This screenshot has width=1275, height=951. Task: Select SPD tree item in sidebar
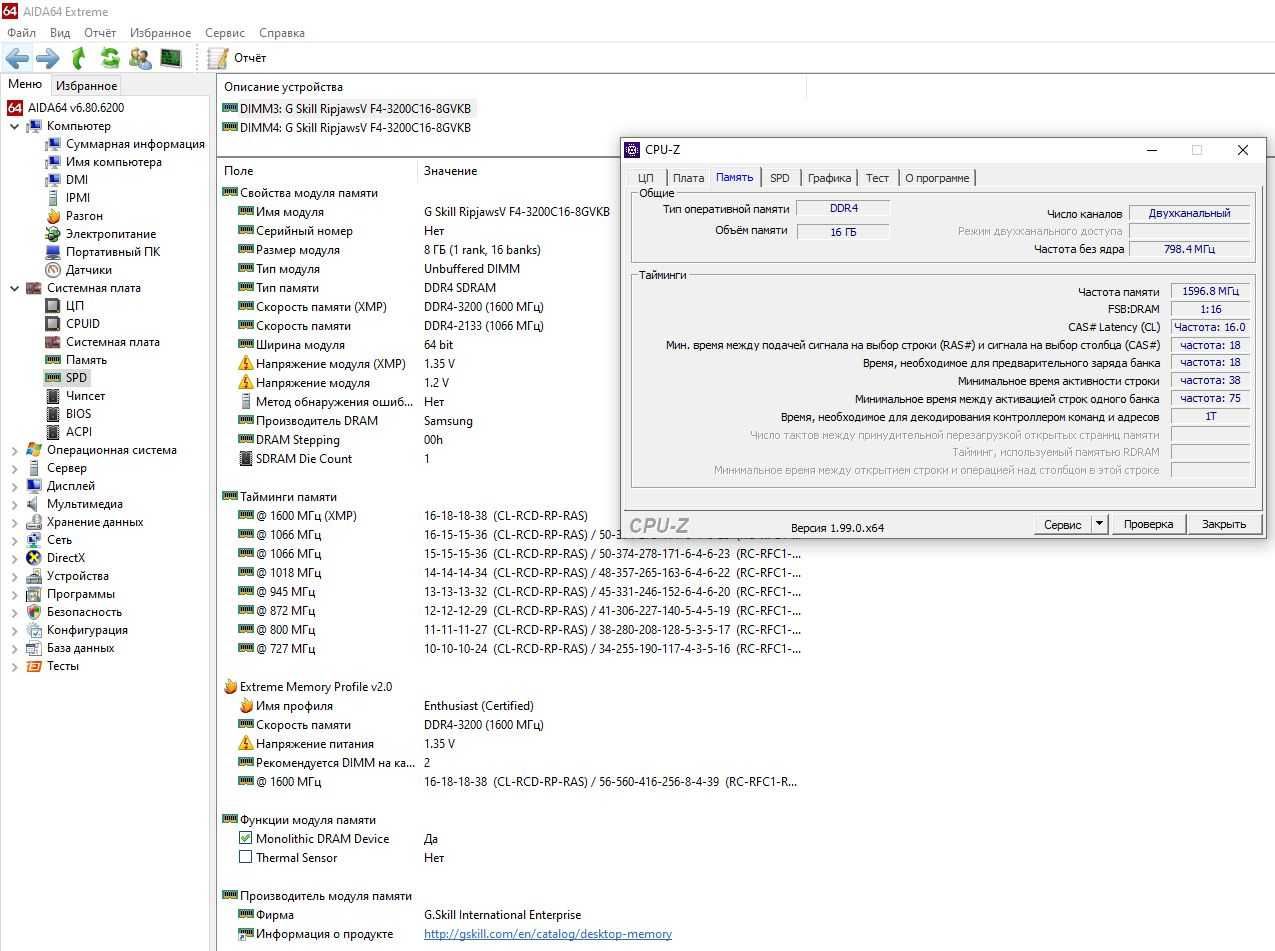77,378
